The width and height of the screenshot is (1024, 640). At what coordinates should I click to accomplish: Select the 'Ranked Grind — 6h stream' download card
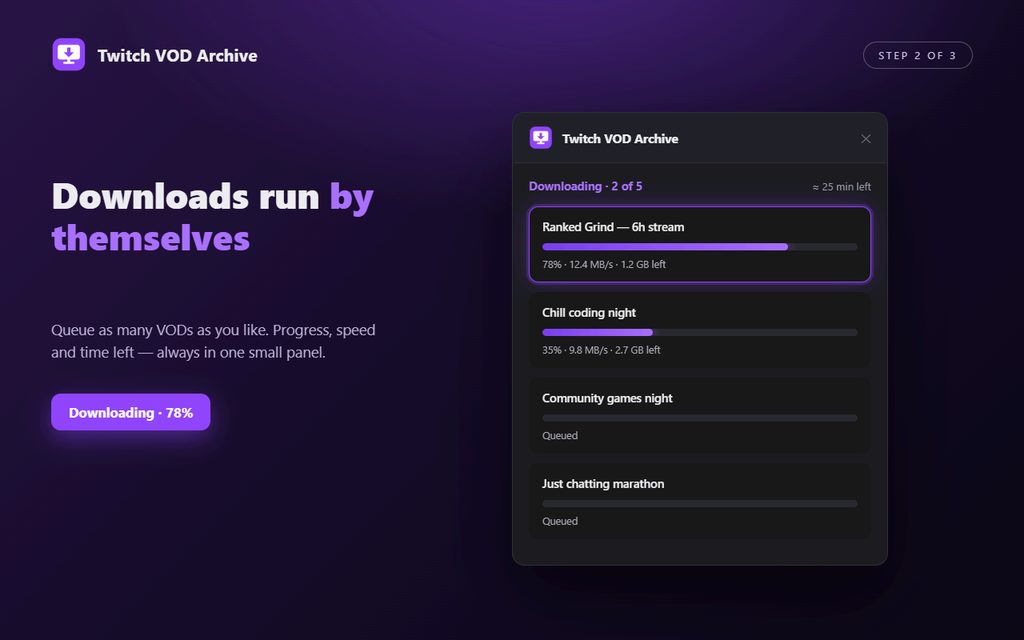699,244
